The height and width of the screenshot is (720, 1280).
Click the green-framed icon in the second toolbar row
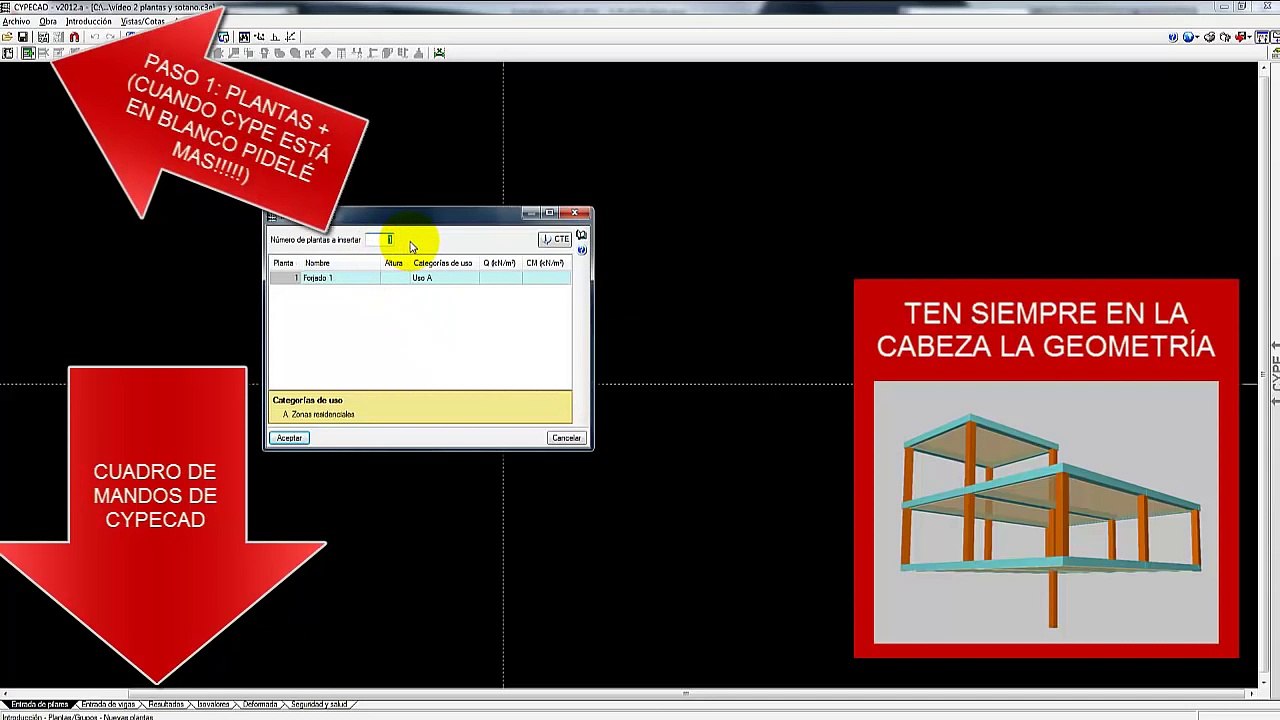tap(28, 53)
